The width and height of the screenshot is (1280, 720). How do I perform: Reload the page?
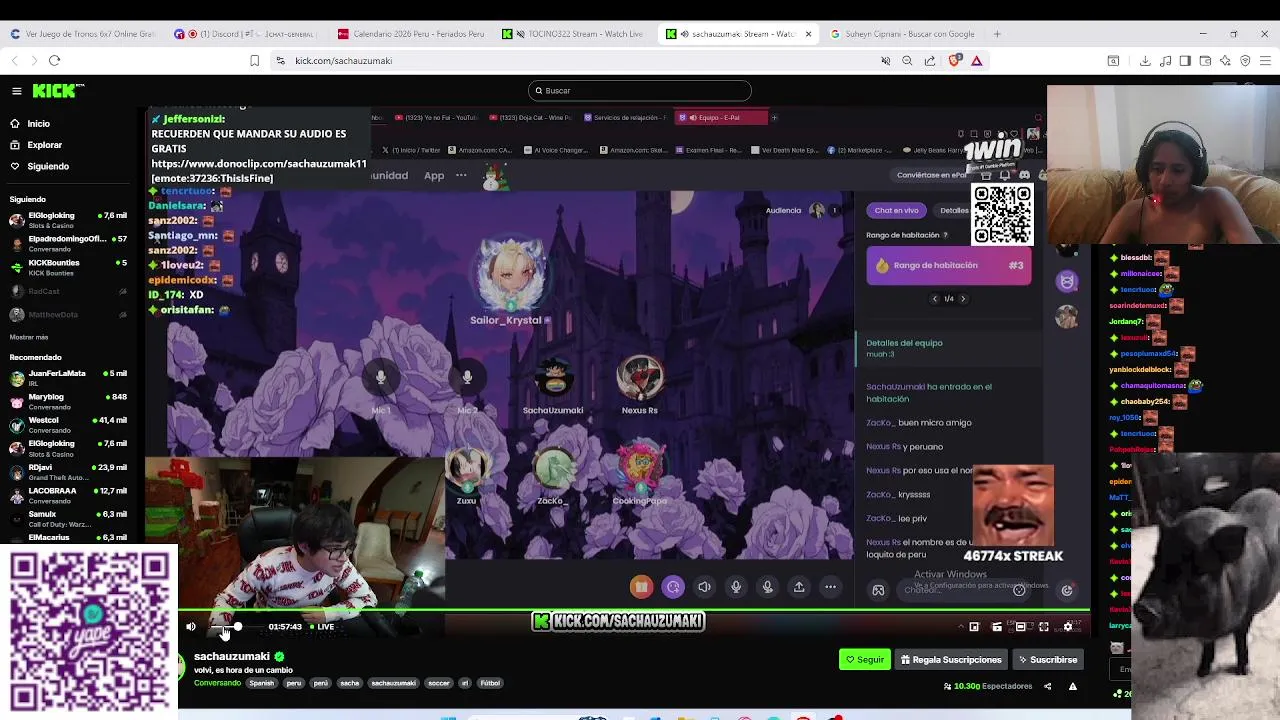55,61
